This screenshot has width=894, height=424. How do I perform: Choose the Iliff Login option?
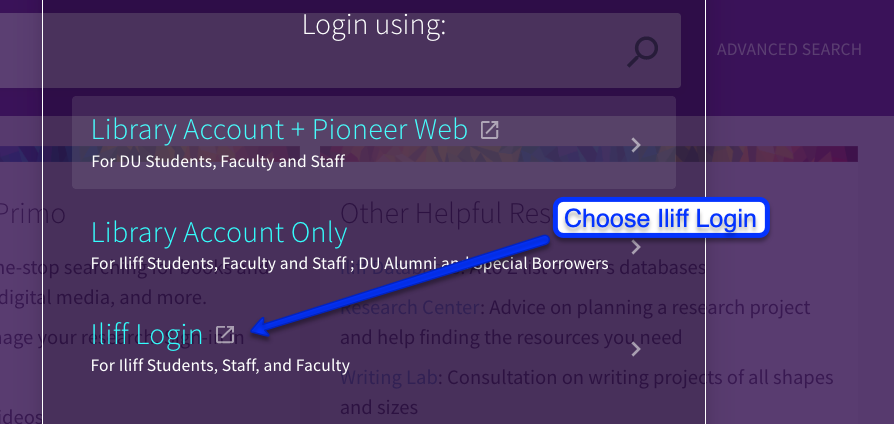pos(147,335)
